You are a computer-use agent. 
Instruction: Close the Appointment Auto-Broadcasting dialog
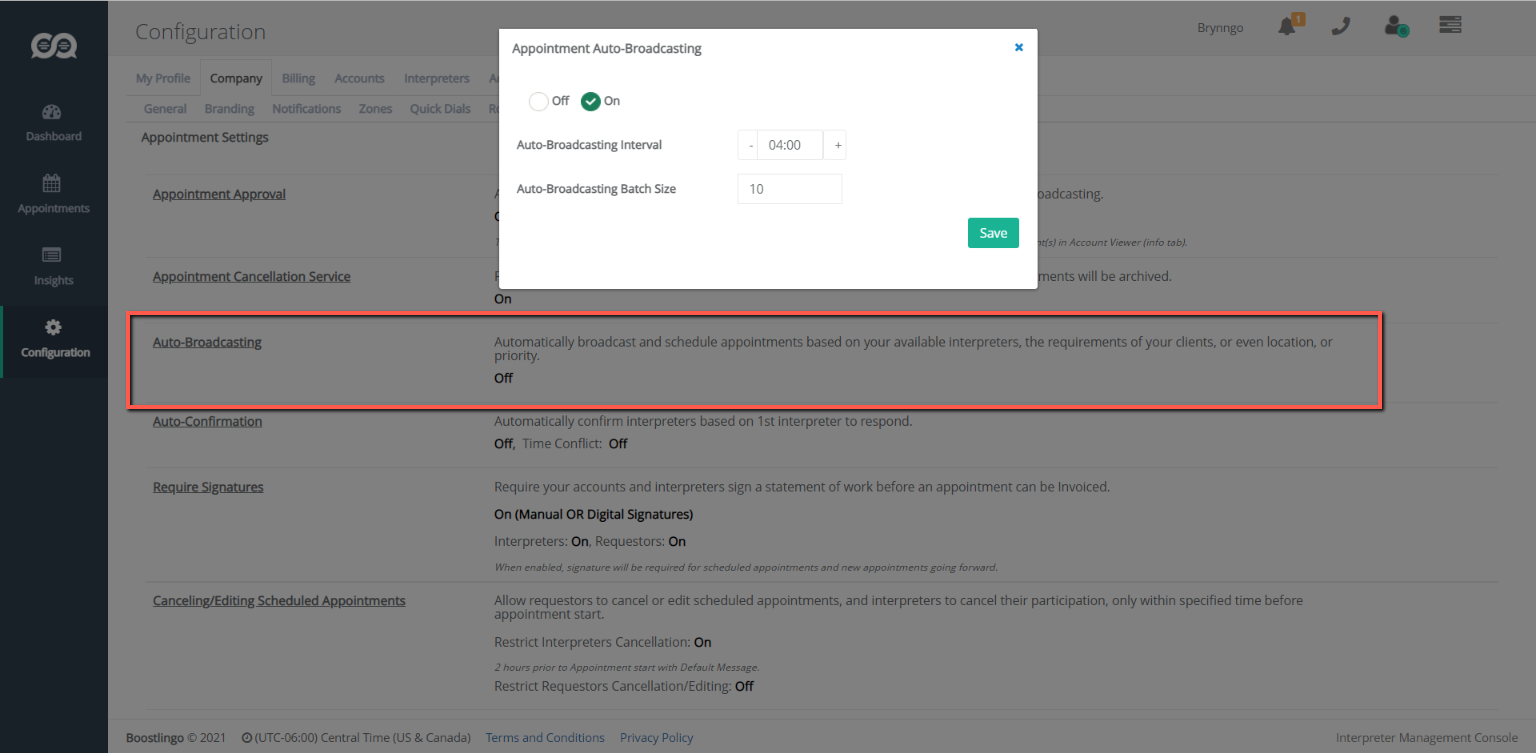(1018, 47)
